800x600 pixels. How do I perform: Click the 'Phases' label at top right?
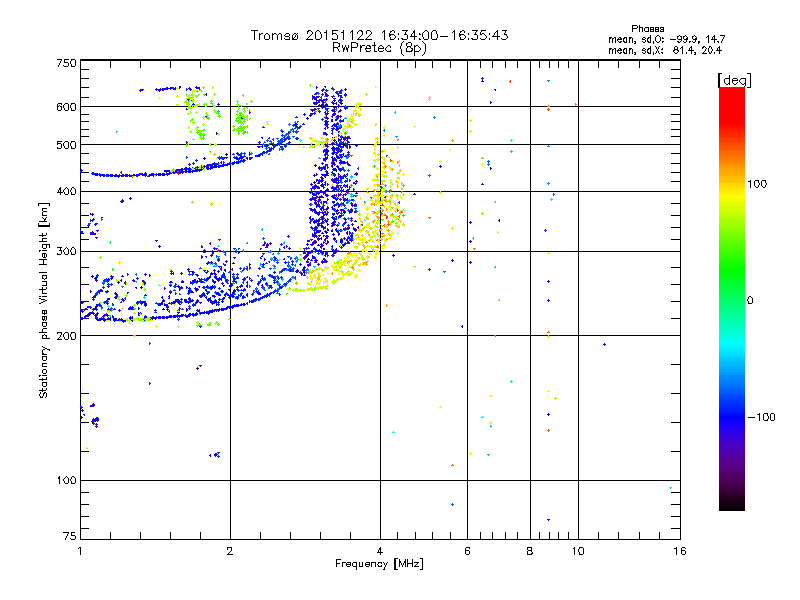pyautogui.click(x=647, y=29)
